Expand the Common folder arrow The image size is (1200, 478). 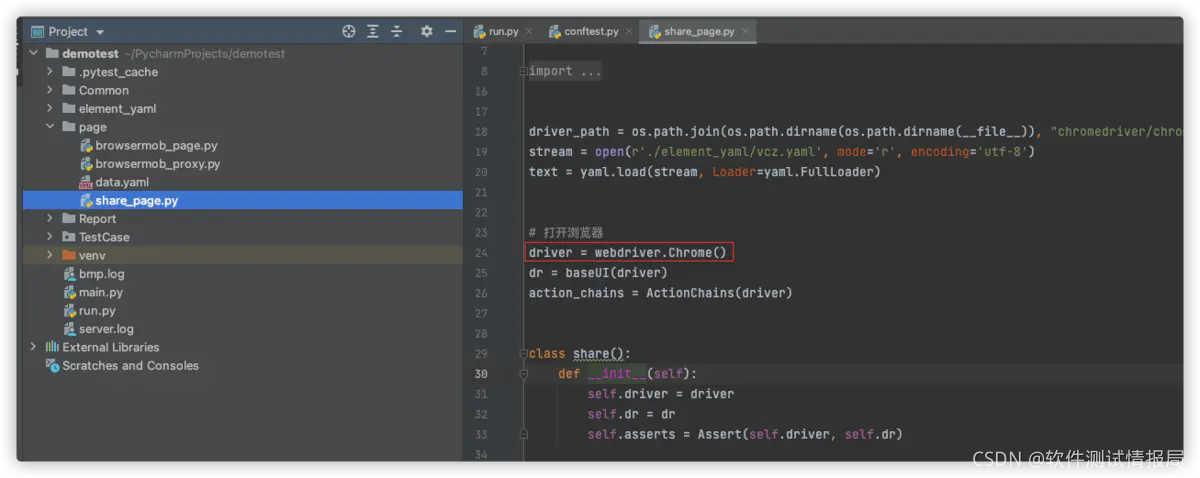50,90
